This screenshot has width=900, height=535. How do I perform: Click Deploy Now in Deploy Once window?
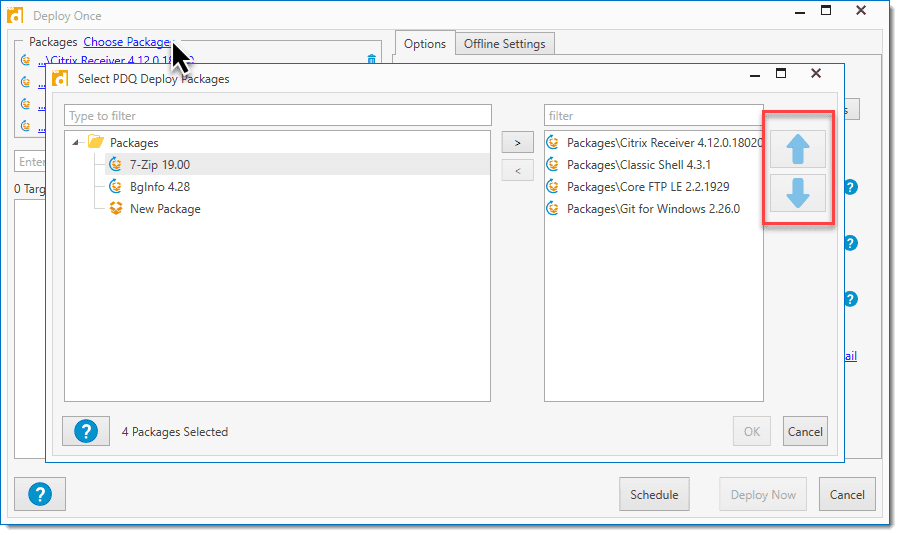pos(763,494)
